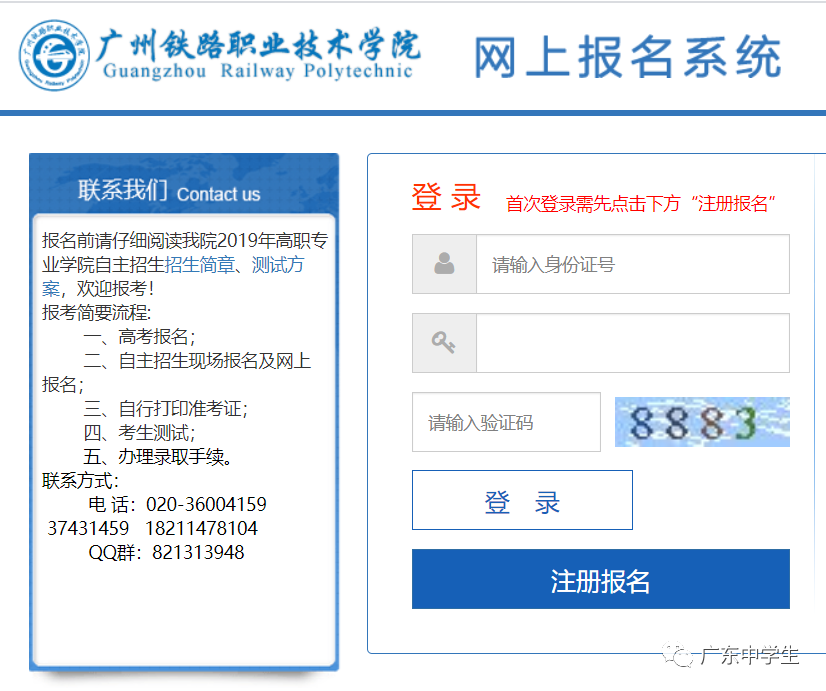Click the 报考简要流程 line

(96, 312)
